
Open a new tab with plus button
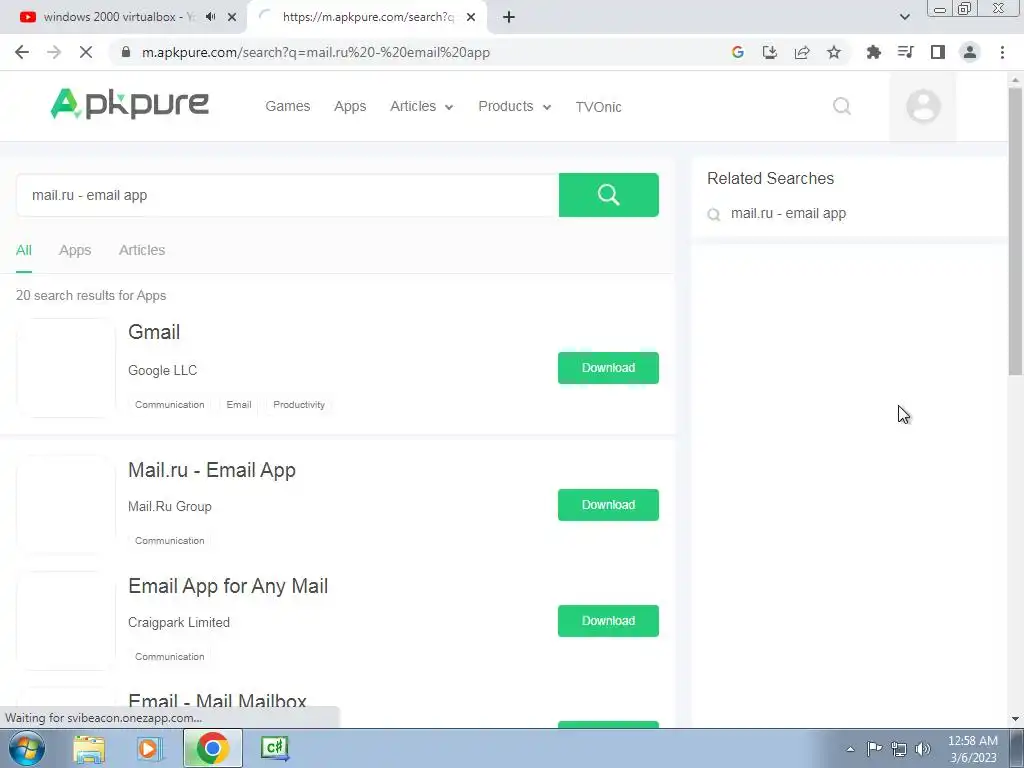(509, 17)
